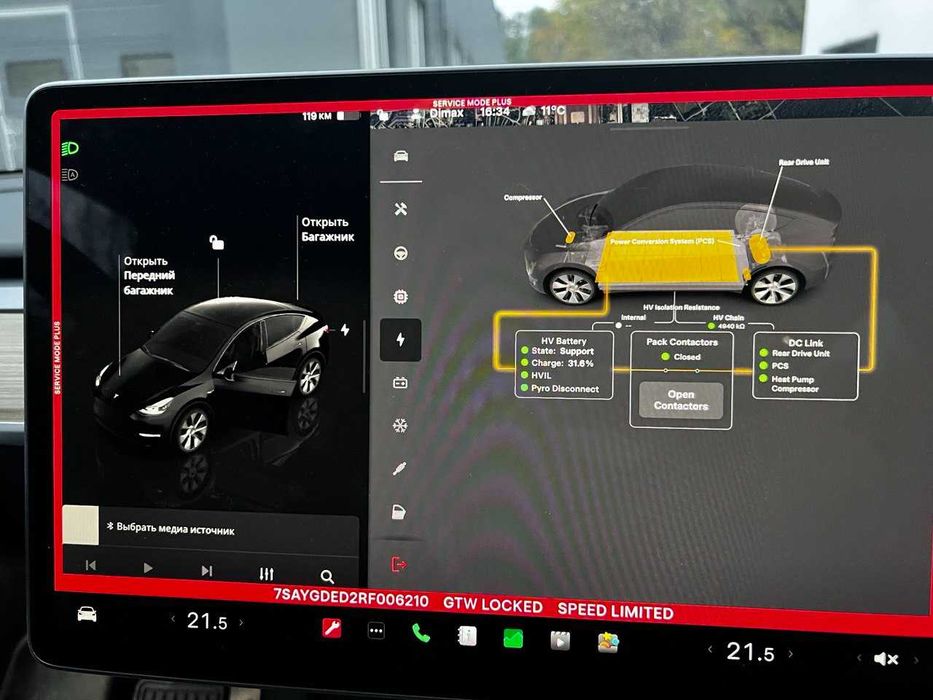Open car controls from the bottom-bar car icon
933x700 pixels.
pos(87,614)
